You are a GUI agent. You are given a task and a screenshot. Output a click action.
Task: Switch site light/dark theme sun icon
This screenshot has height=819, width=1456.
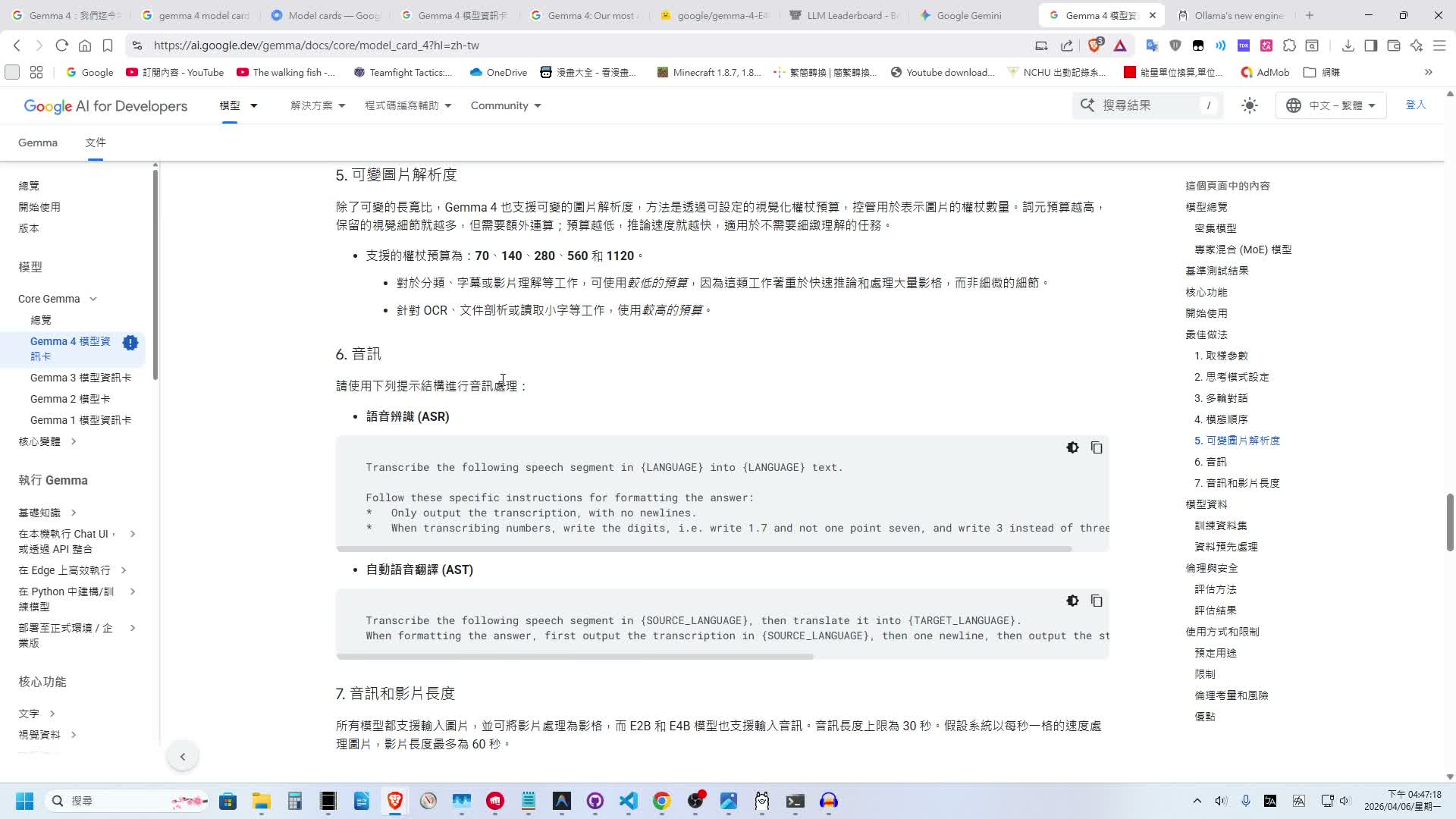(x=1250, y=105)
